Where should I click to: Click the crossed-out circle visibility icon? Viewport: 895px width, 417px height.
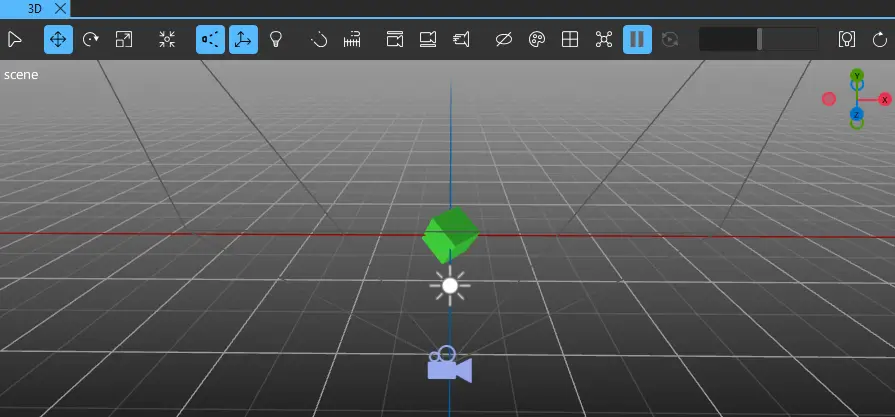(504, 40)
